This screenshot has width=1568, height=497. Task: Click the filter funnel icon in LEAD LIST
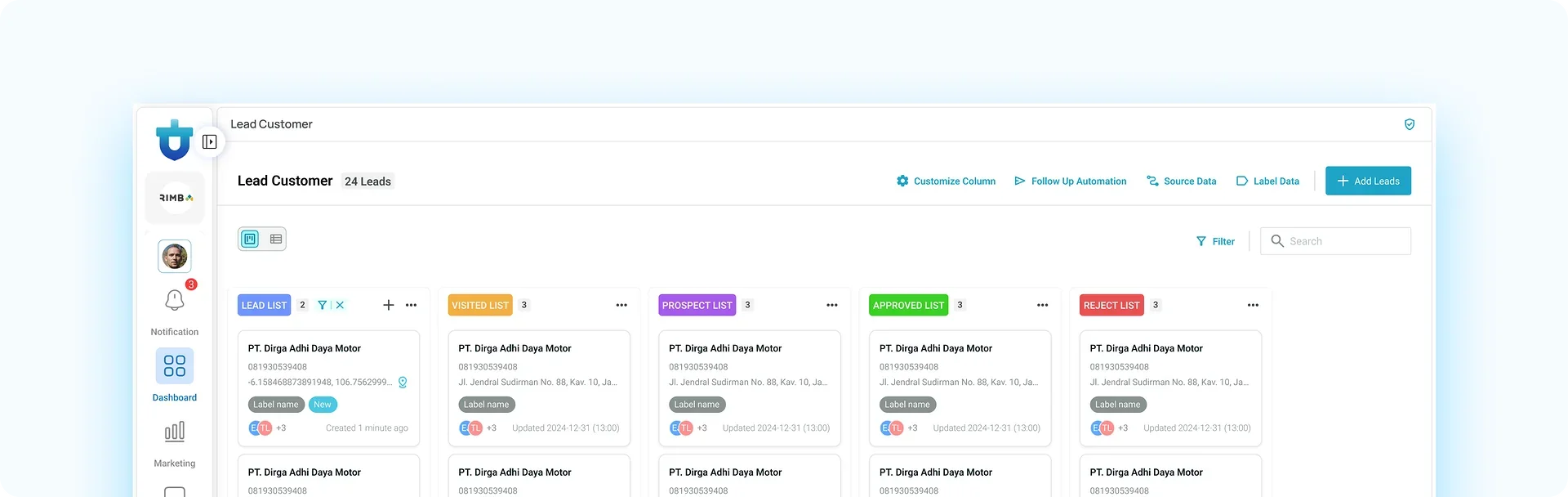[323, 305]
